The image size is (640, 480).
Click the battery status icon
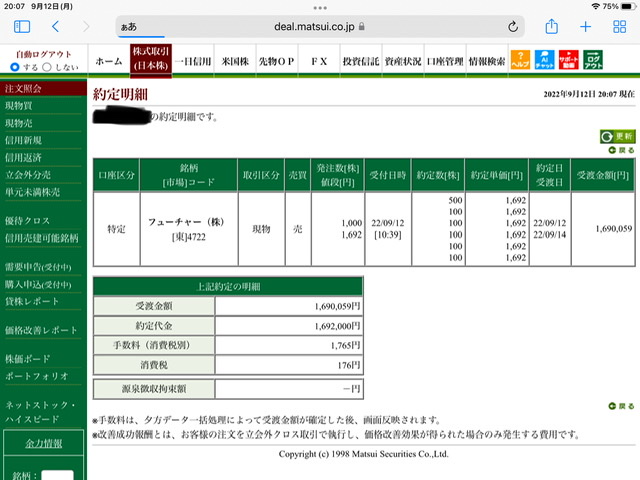[628, 6]
